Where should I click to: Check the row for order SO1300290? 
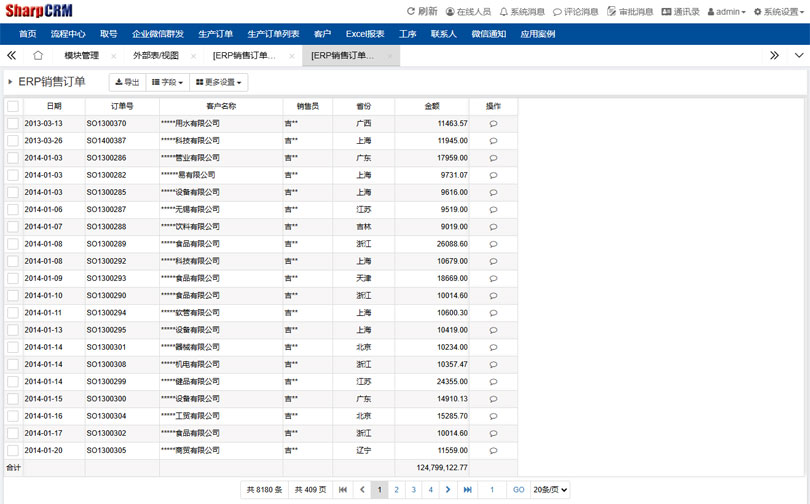(x=13, y=295)
